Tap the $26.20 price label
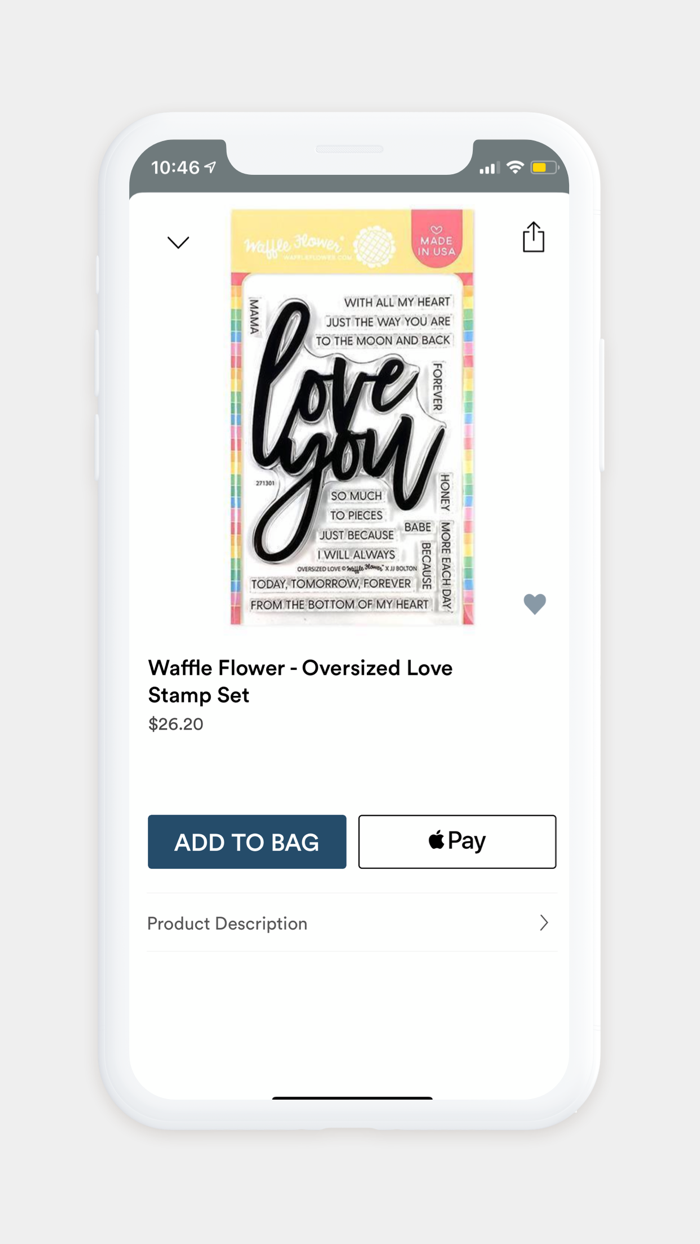This screenshot has height=1244, width=700. pyautogui.click(x=176, y=724)
